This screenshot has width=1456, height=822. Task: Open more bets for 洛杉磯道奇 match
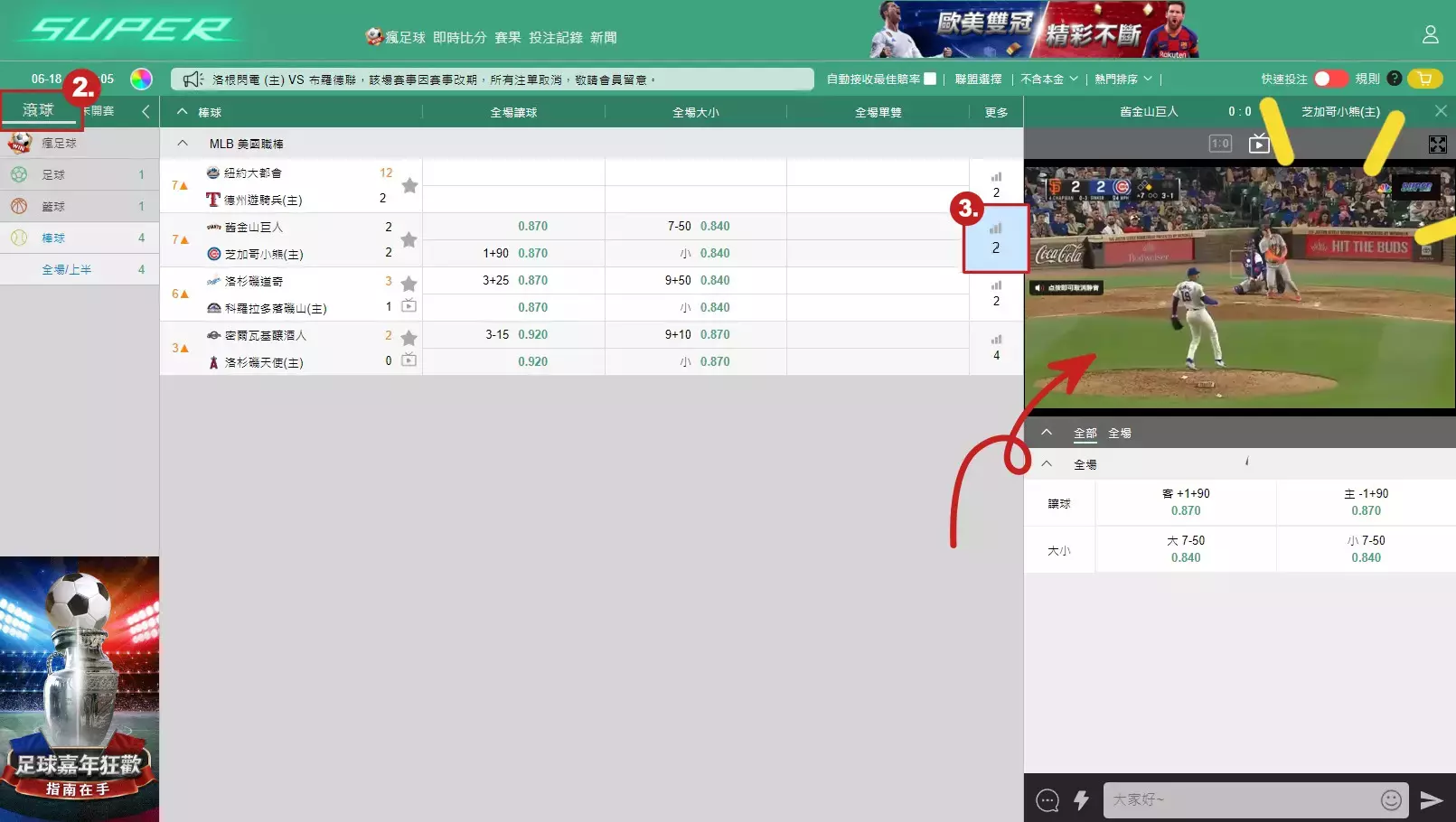(996, 294)
